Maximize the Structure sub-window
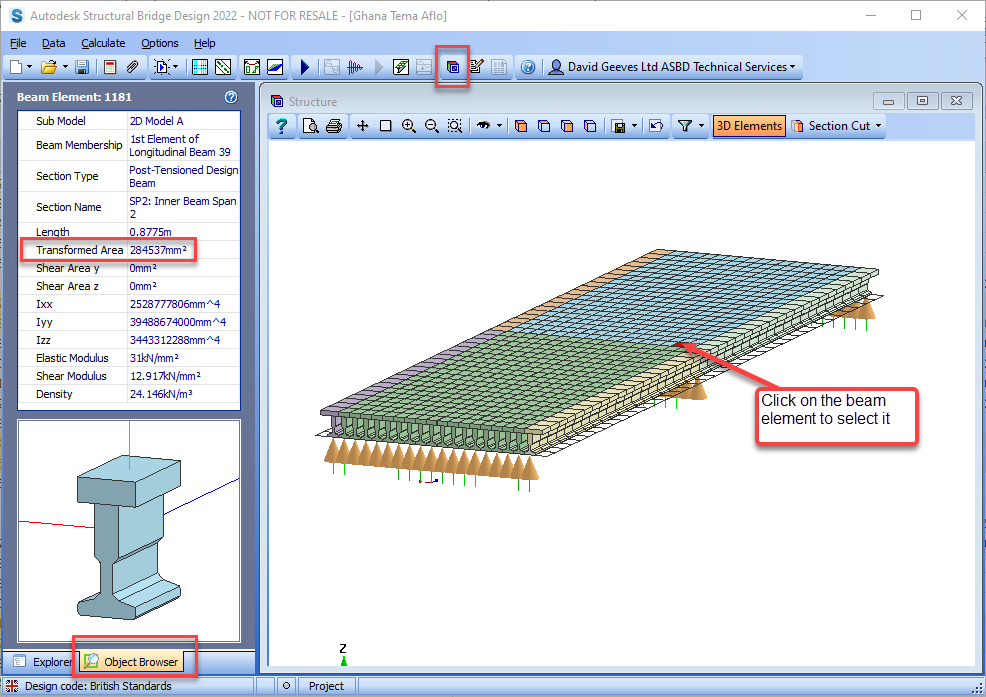The image size is (986, 697). click(x=922, y=101)
